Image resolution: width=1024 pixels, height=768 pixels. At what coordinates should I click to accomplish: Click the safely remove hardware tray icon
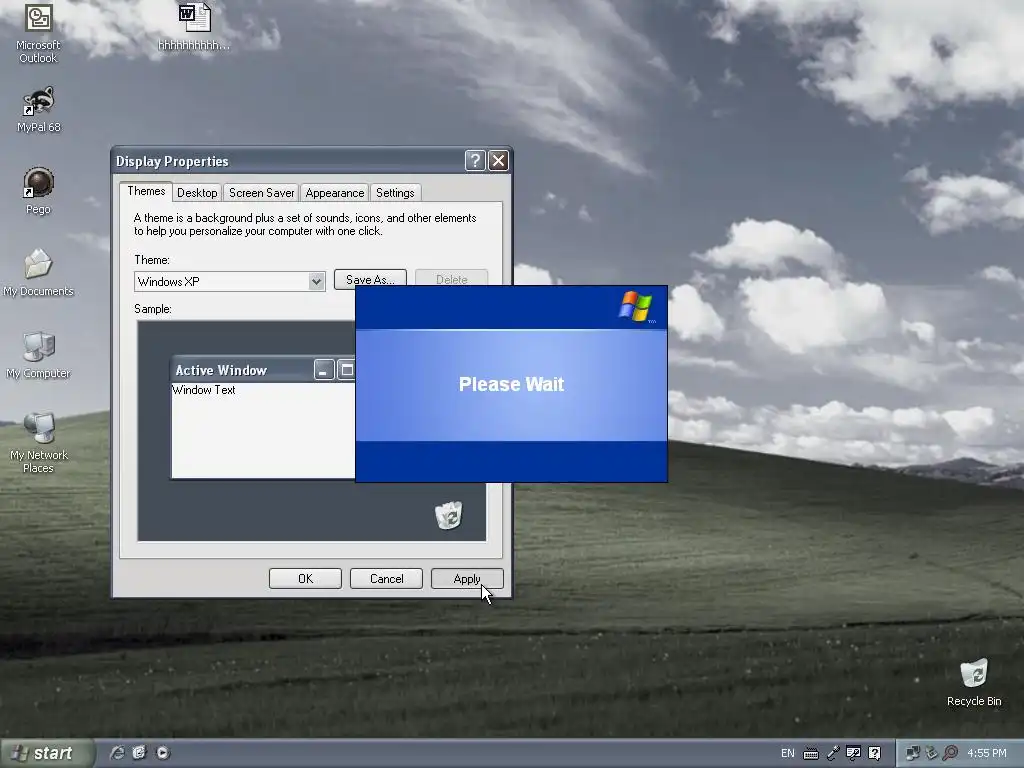(x=932, y=753)
